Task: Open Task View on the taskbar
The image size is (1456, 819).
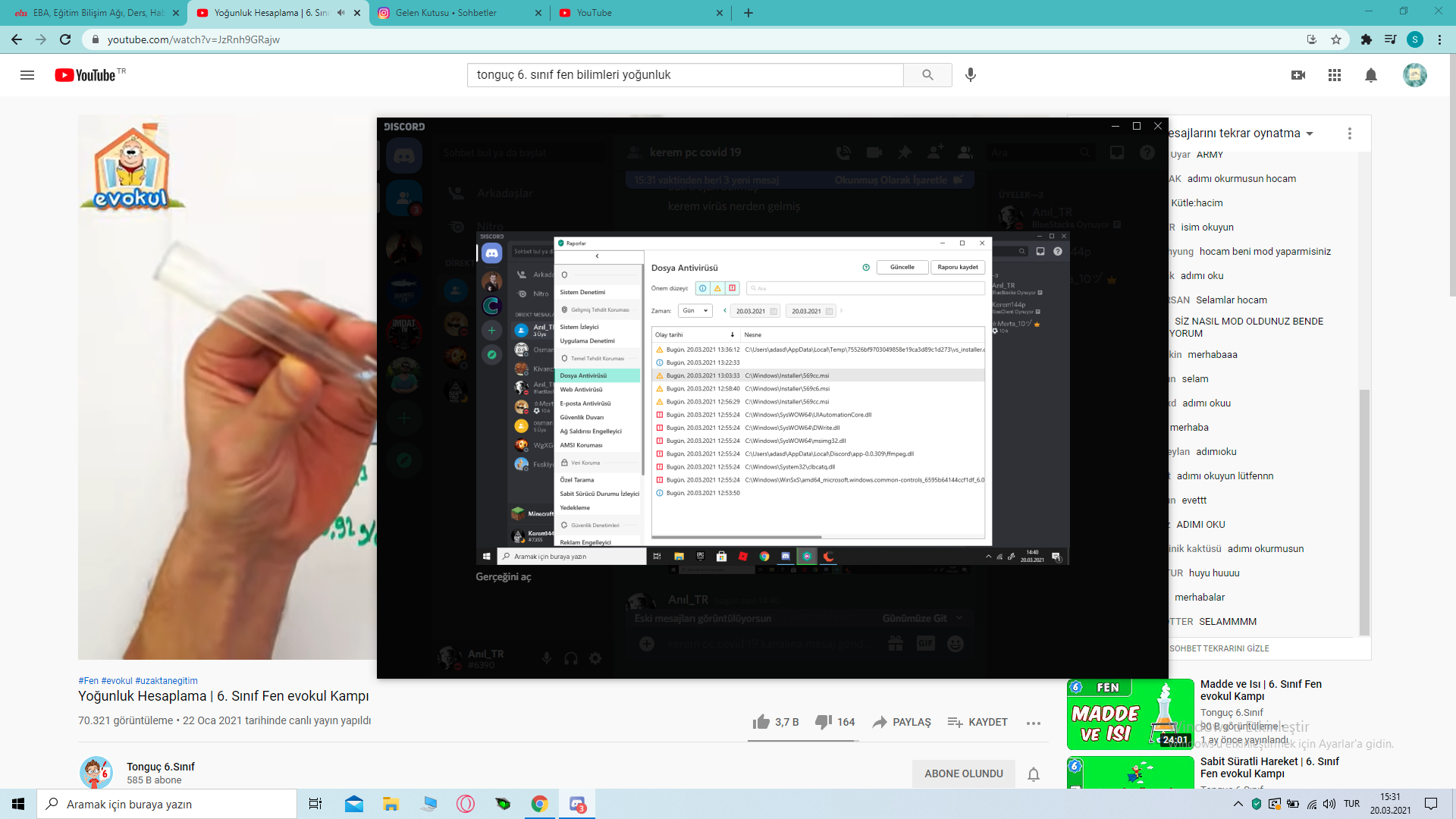Action: [x=315, y=804]
